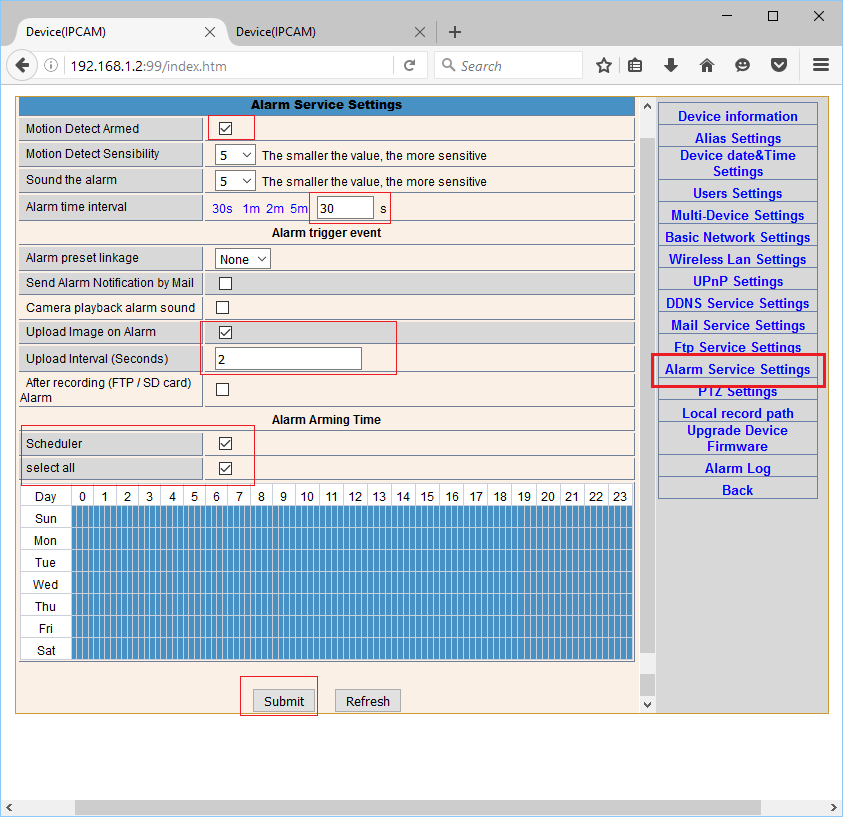Go to the browser home icon
Viewport: 843px width, 817px height.
707,66
